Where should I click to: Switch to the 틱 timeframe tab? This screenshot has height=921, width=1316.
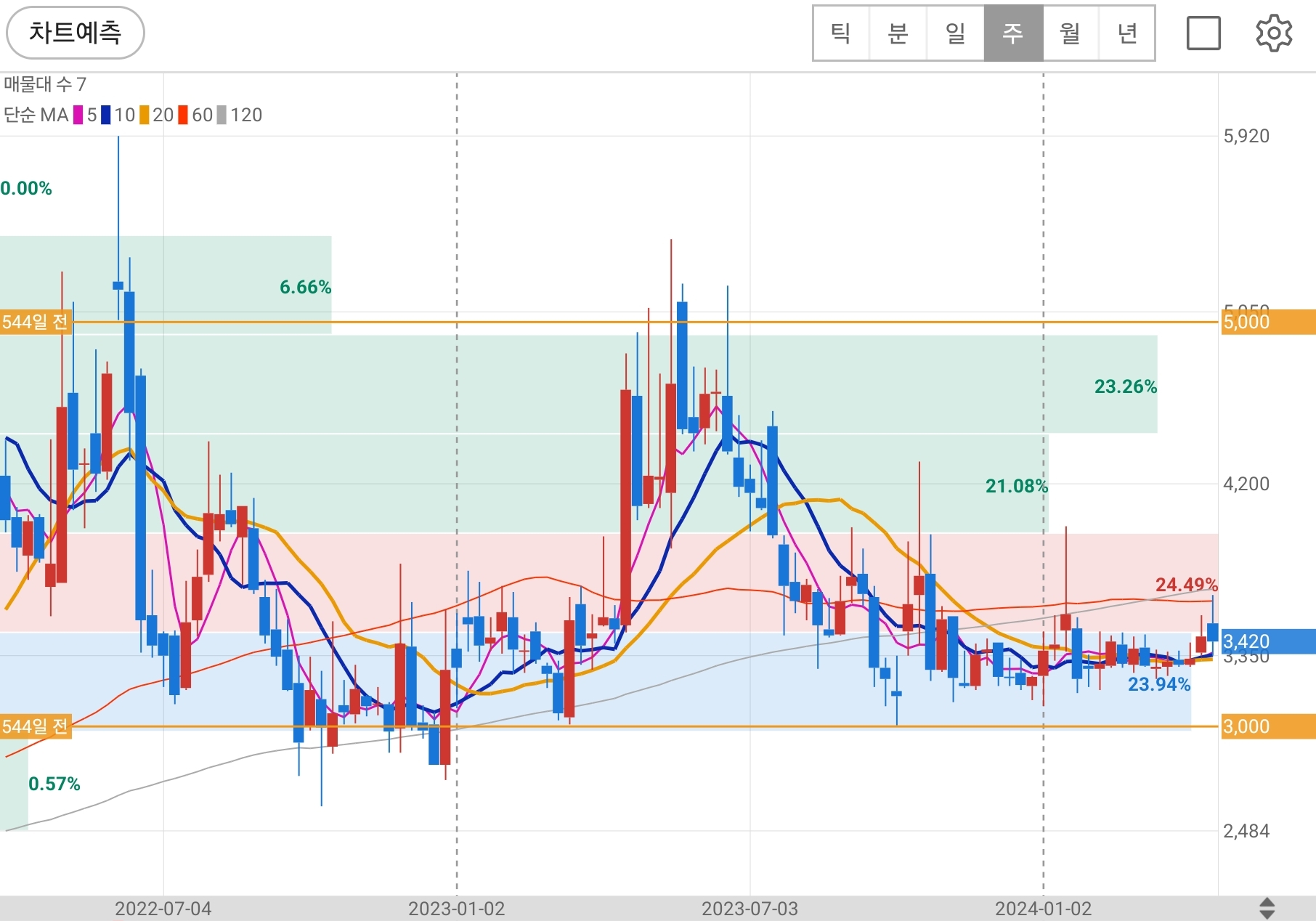click(x=841, y=33)
